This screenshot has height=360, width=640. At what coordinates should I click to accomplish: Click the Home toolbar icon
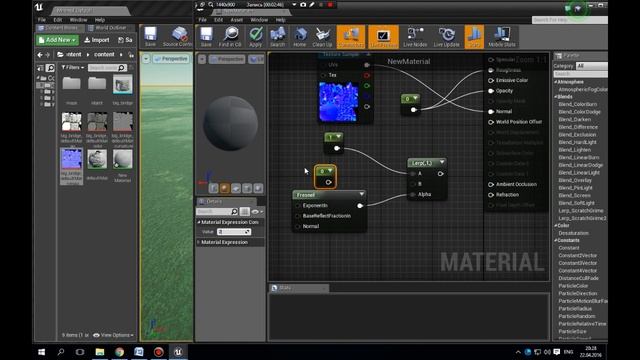click(300, 37)
